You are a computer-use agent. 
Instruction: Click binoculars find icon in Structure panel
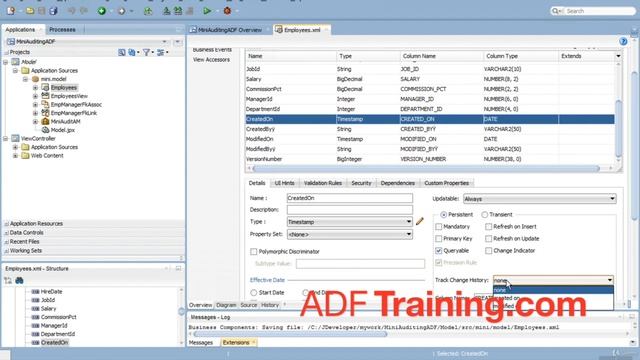(x=19, y=280)
